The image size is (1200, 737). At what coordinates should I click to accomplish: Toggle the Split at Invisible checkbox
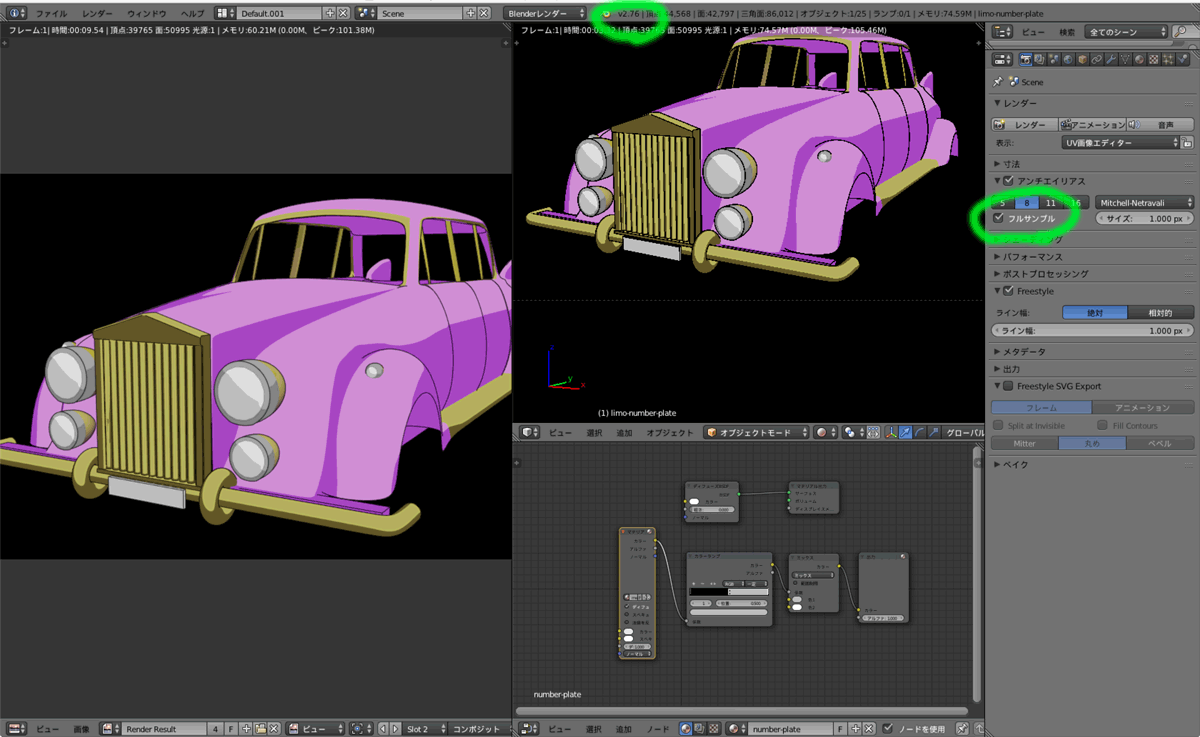[999, 426]
